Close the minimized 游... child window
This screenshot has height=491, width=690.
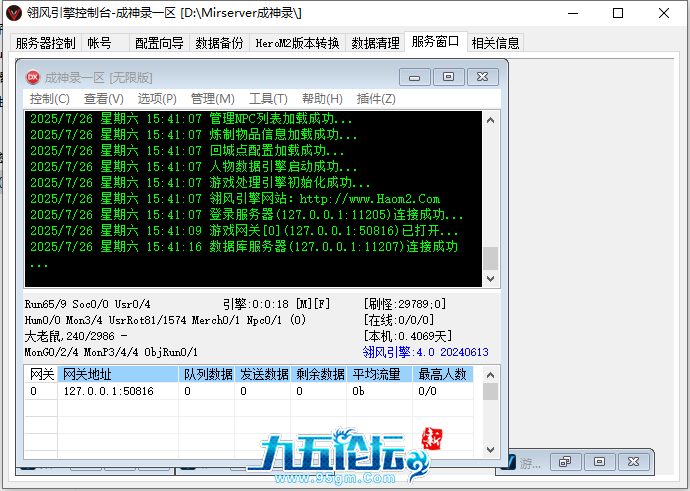pos(633,462)
